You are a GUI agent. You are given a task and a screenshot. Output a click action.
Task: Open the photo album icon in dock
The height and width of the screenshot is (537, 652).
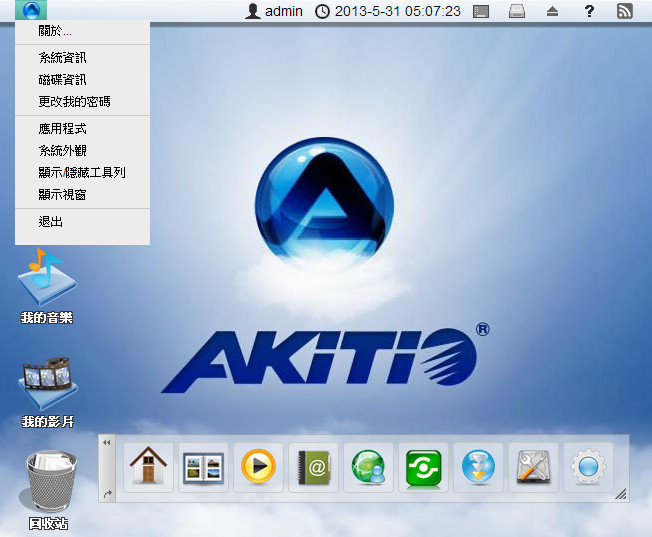(203, 467)
